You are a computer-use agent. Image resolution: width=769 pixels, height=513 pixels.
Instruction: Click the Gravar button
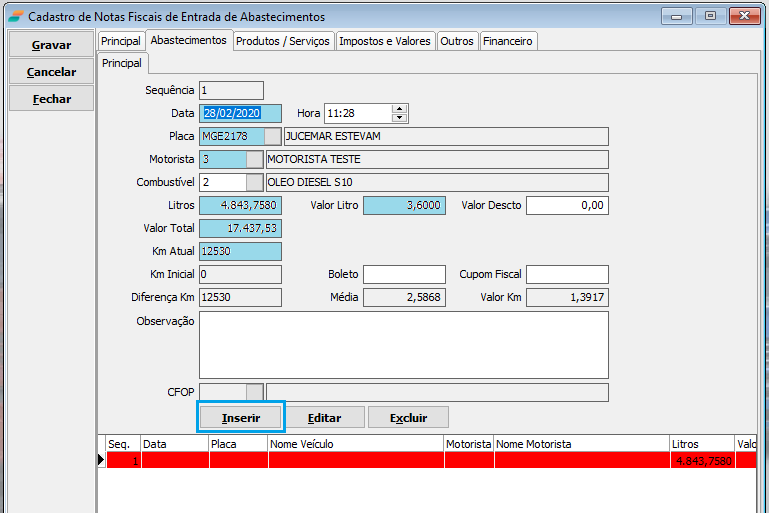52,45
